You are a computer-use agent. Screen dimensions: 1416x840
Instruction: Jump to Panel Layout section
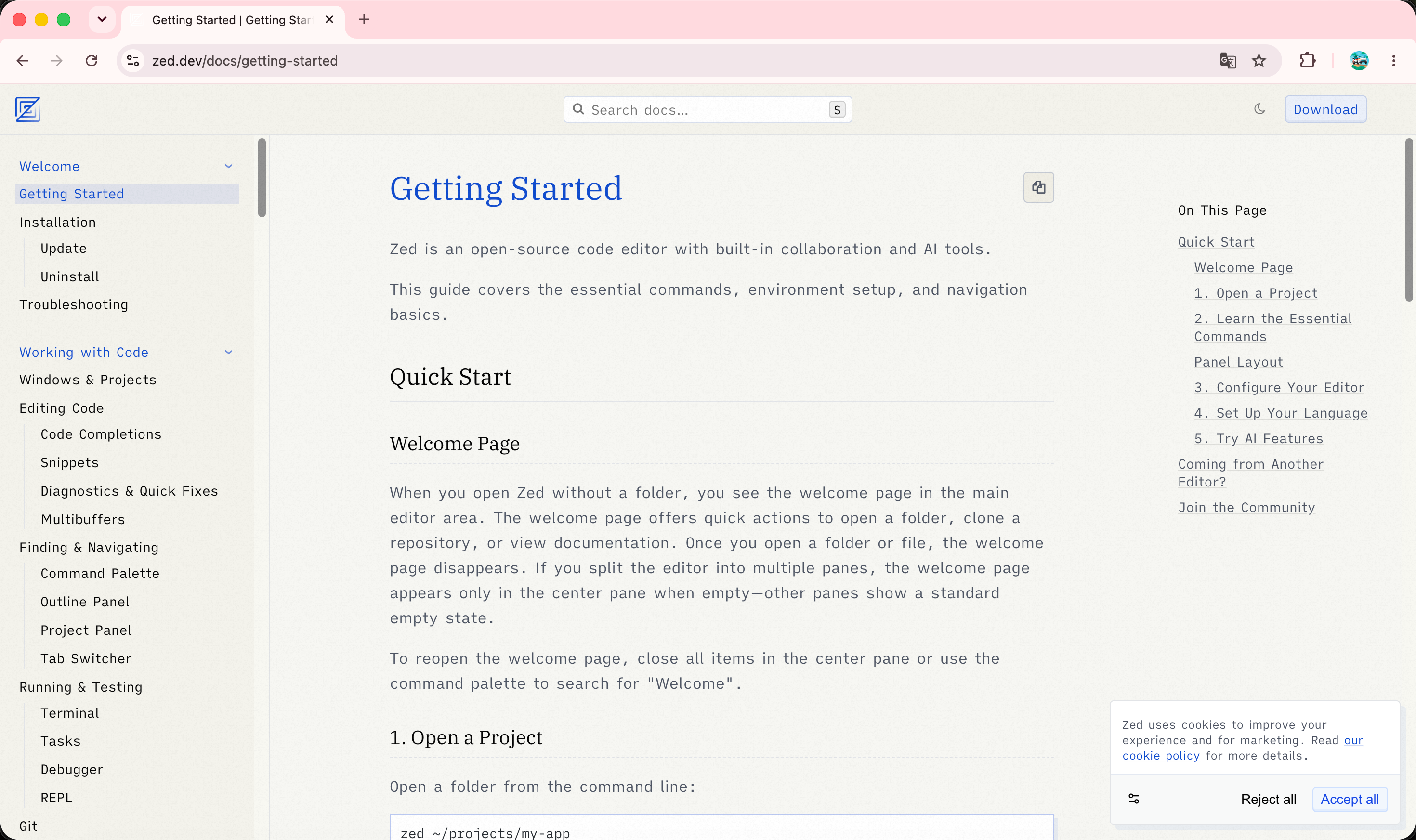[1238, 362]
